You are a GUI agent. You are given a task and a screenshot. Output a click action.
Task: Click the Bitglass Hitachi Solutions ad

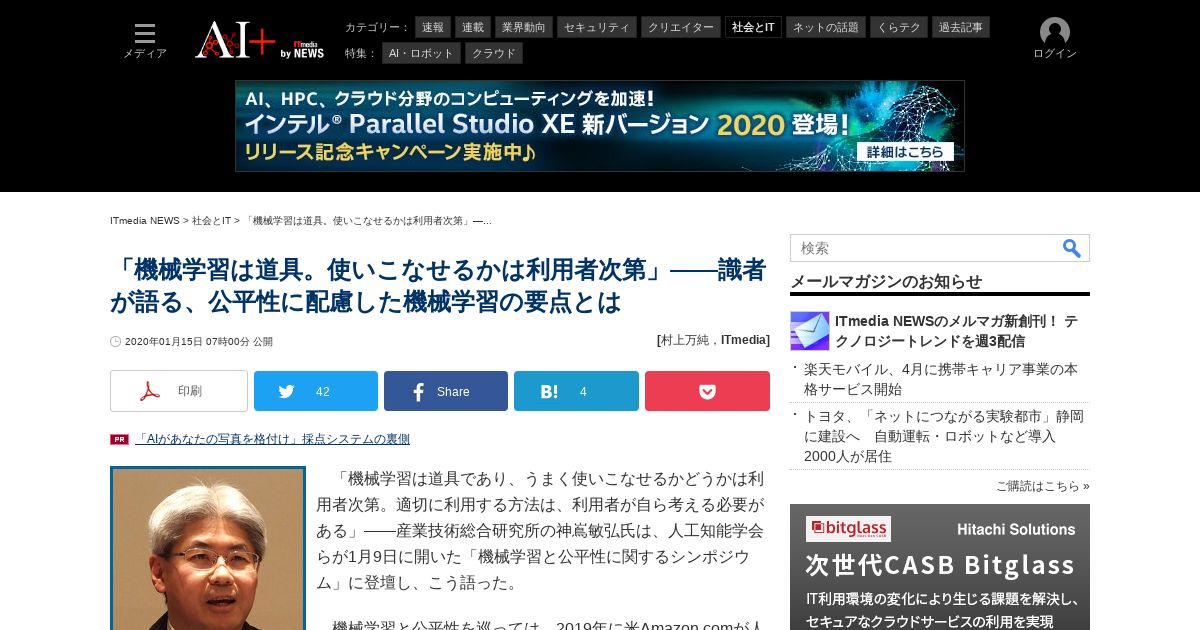[940, 567]
